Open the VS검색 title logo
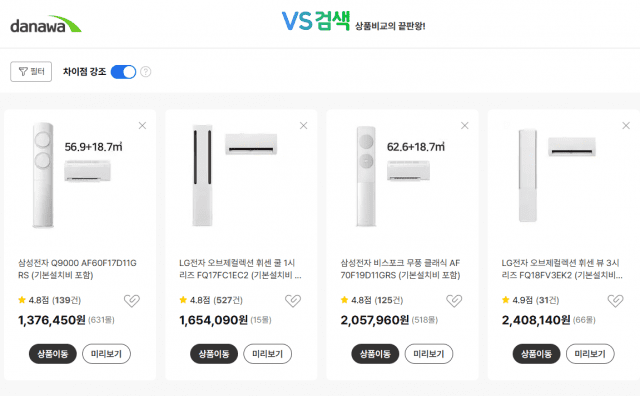Screen dimensions: 640x396 click(316, 21)
